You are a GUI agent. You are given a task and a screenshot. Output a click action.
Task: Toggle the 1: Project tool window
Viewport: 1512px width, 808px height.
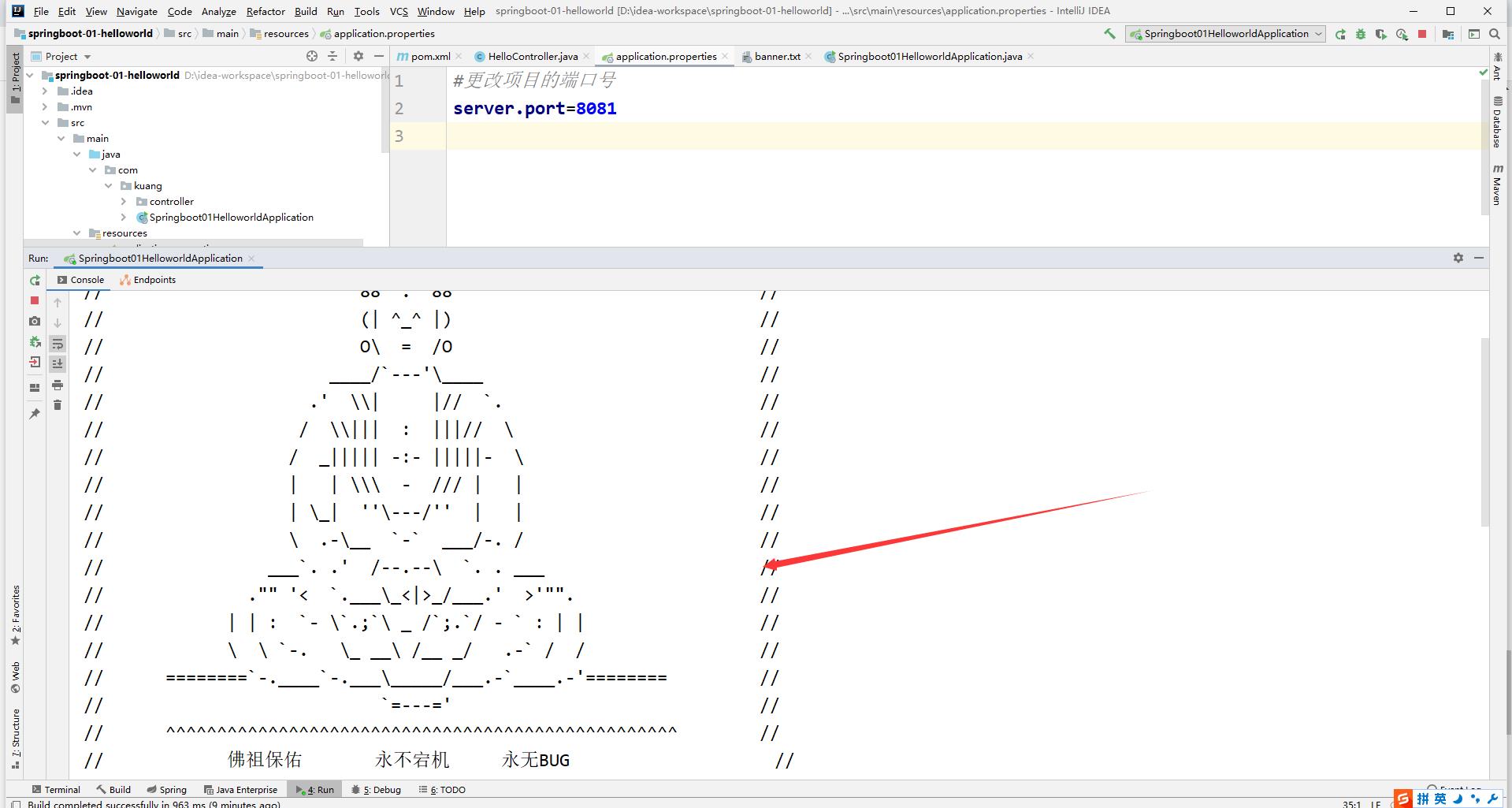pyautogui.click(x=15, y=77)
